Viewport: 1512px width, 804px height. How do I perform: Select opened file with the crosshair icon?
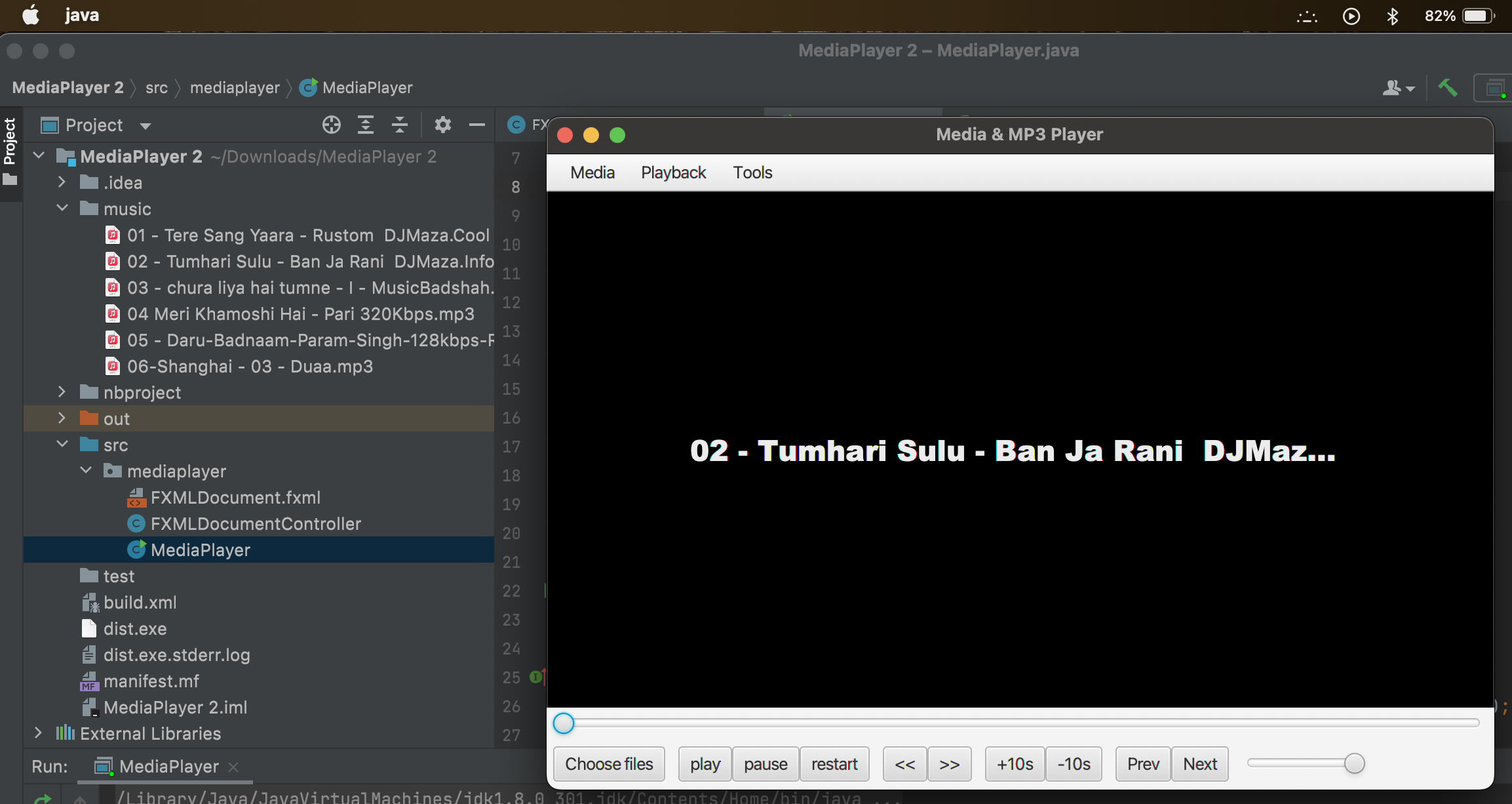point(332,125)
